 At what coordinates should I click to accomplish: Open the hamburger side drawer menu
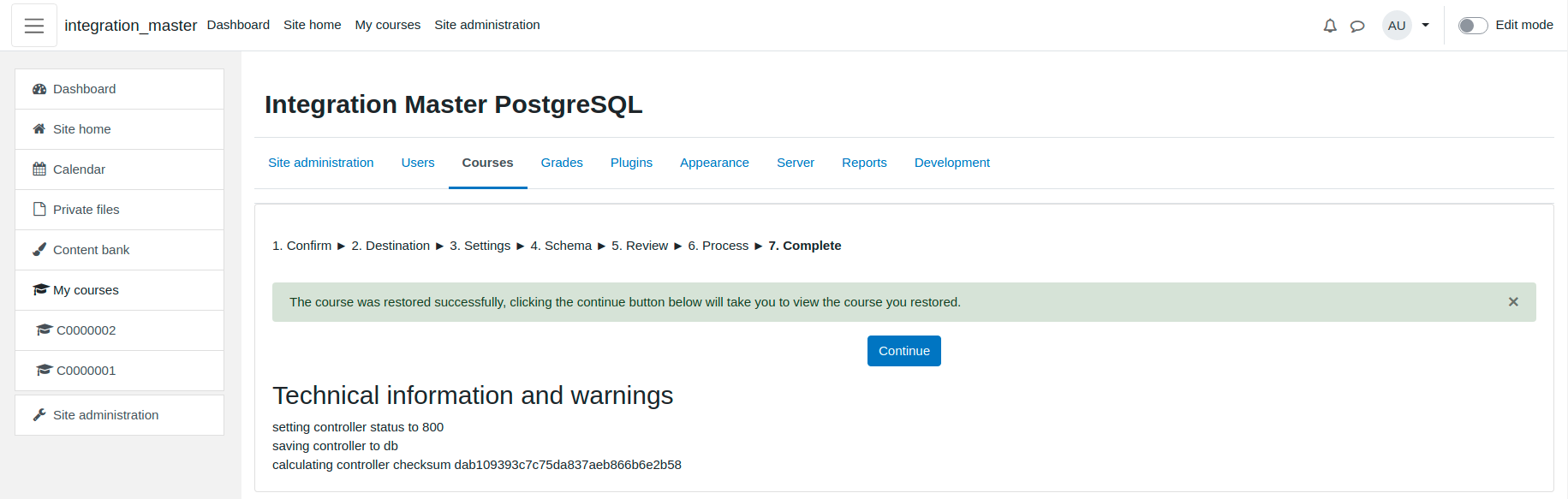[34, 26]
